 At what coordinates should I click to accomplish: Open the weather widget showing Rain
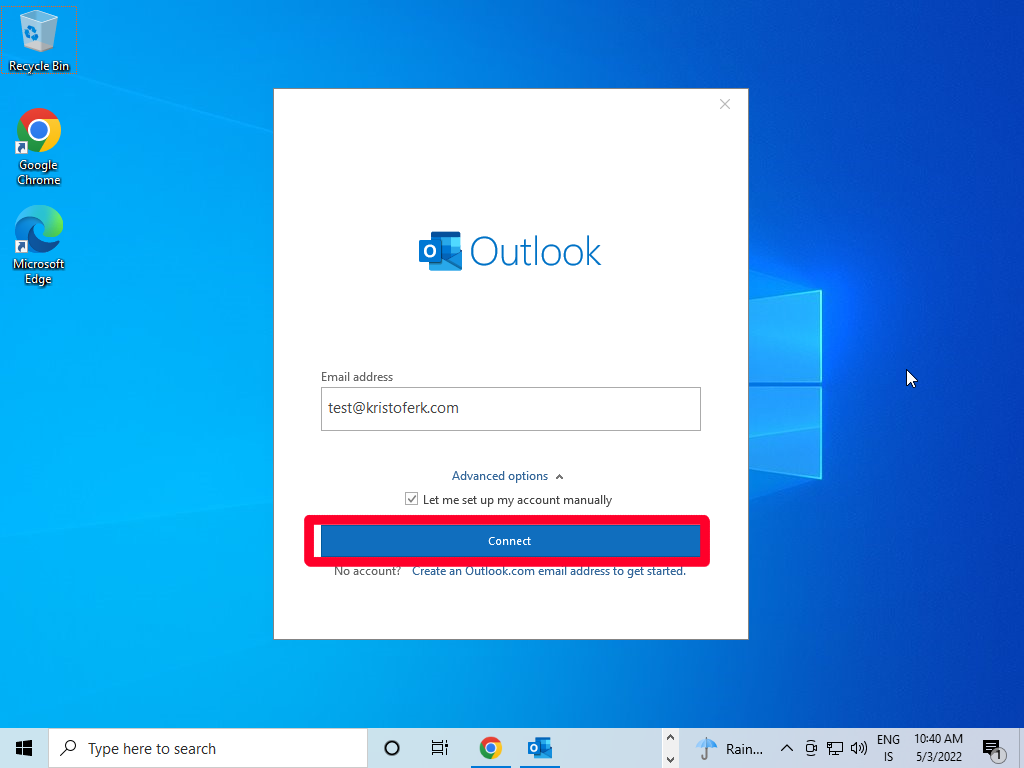(x=729, y=748)
